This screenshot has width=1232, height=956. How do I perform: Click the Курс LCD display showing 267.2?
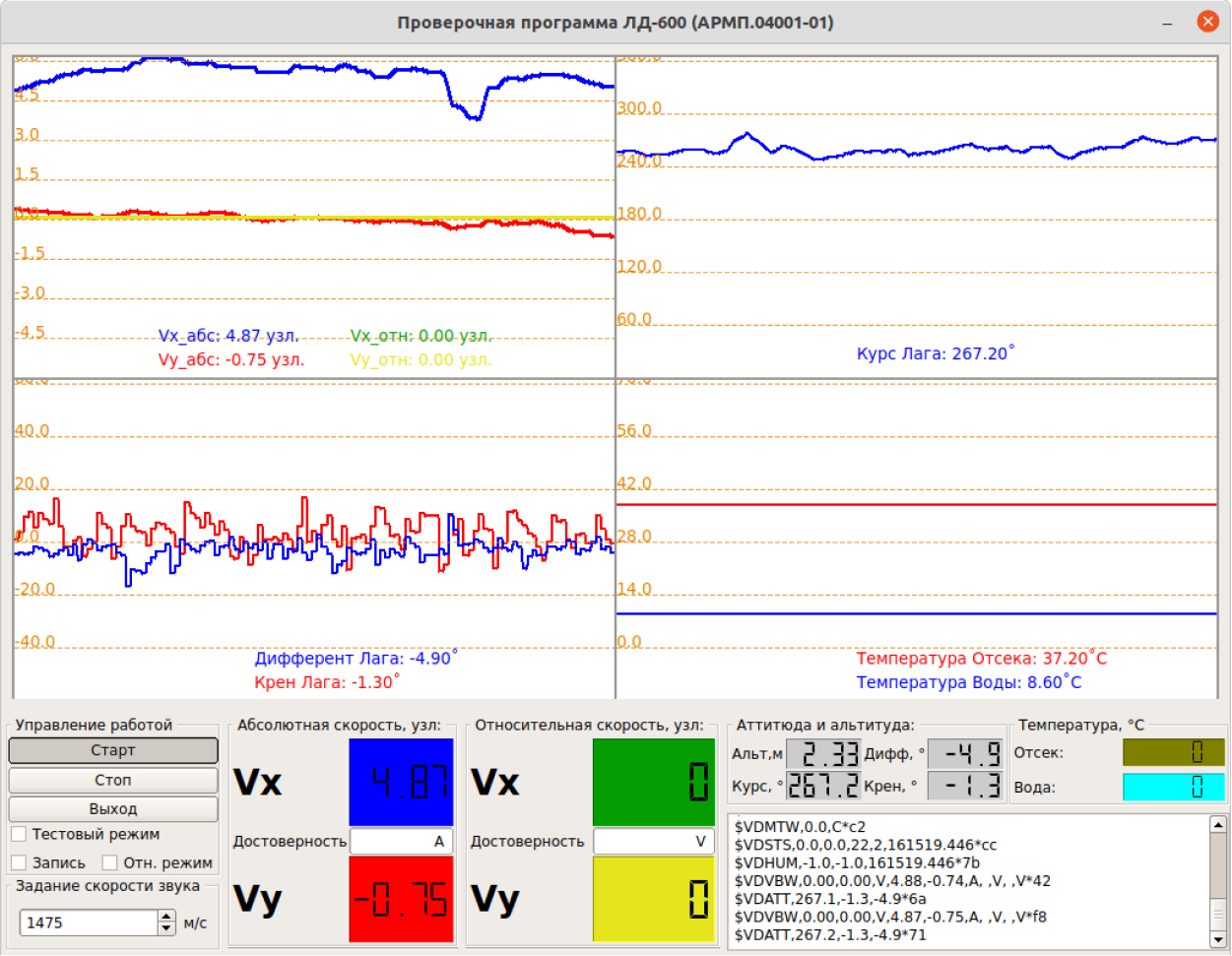823,786
